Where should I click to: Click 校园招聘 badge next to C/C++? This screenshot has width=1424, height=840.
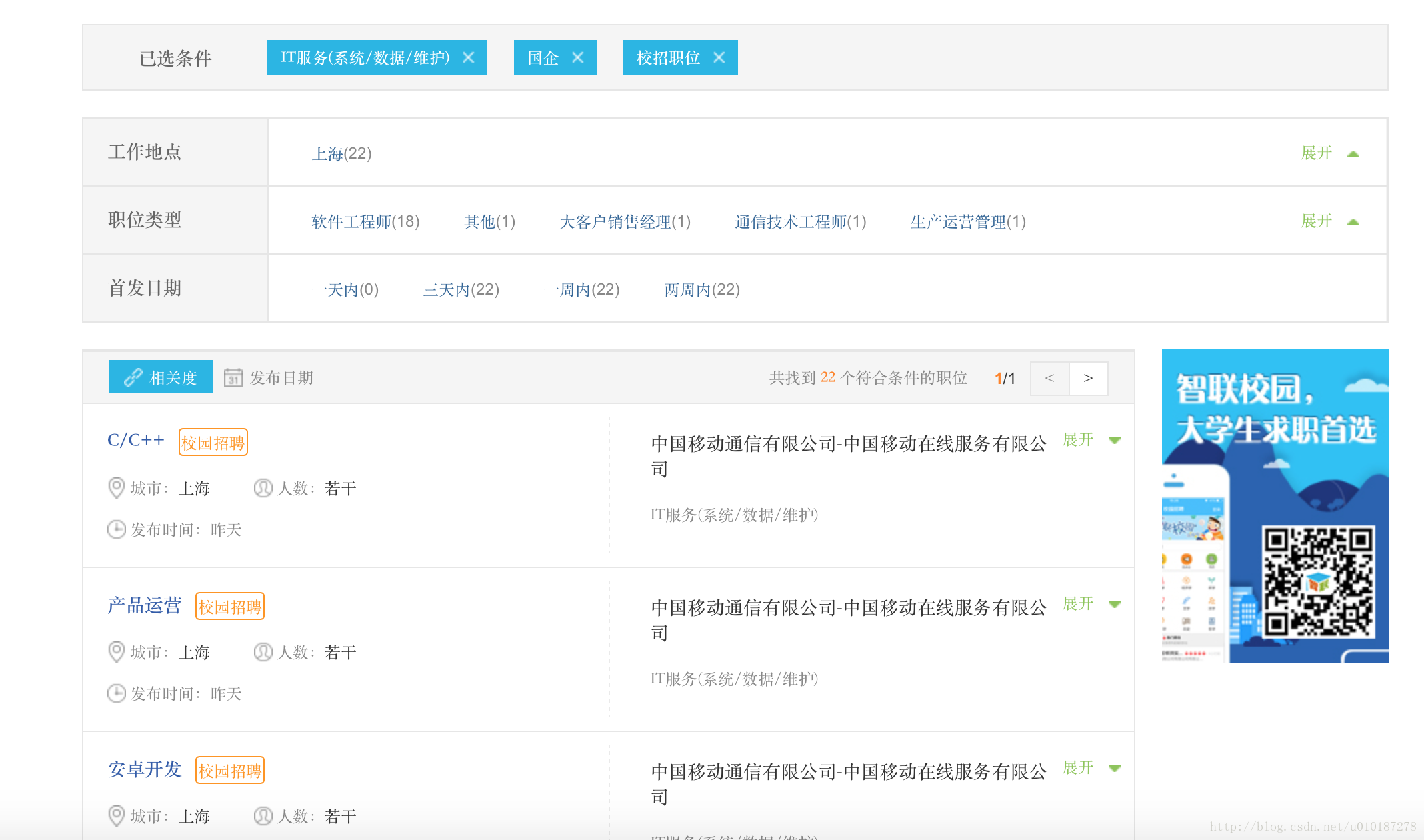213,442
